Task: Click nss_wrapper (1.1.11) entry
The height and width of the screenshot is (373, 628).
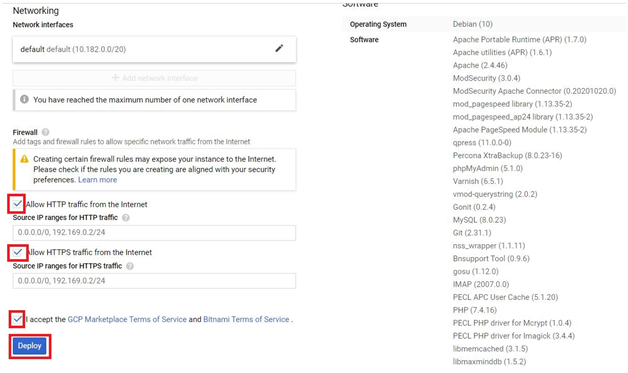Action: [489, 246]
